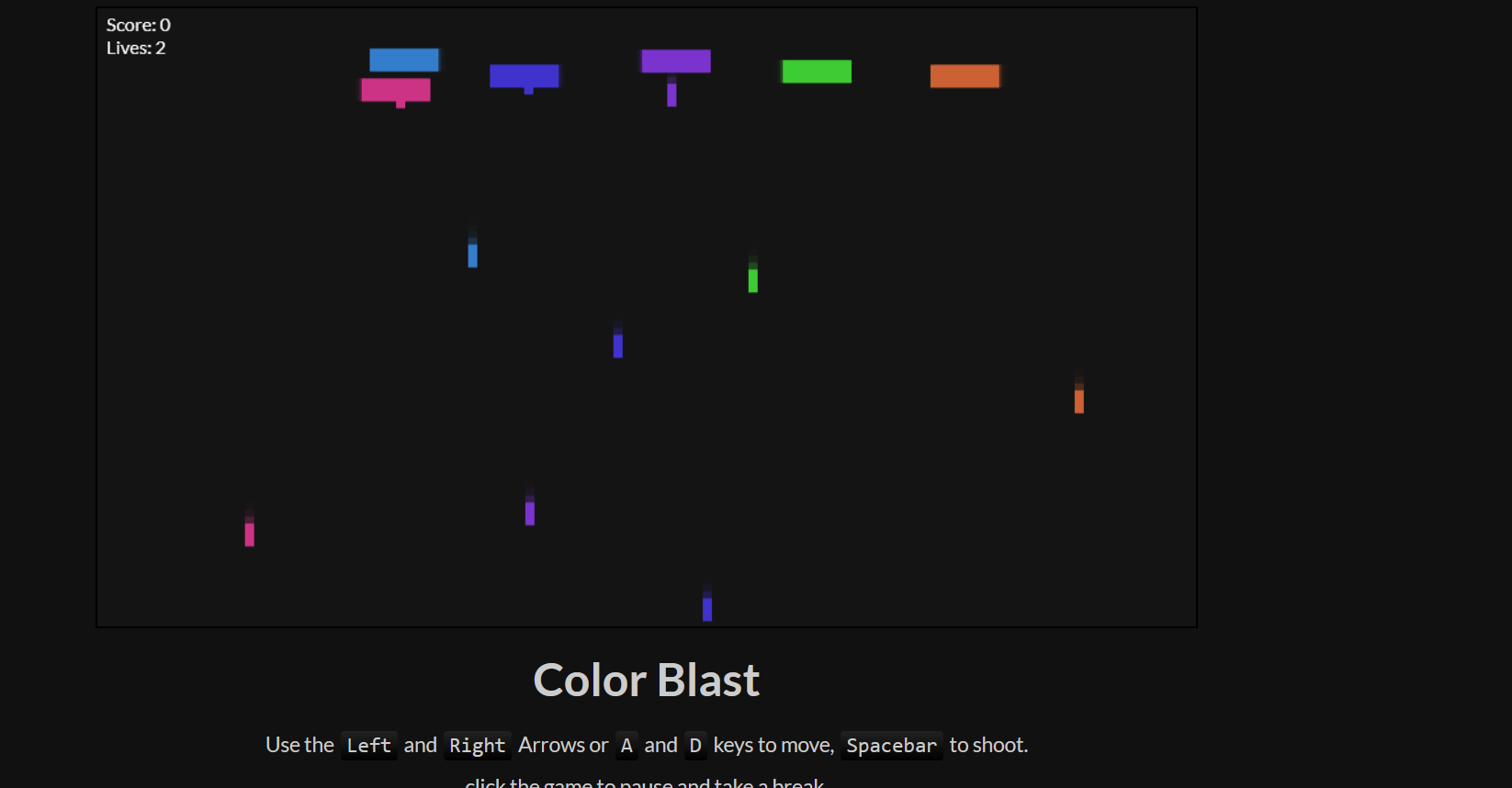Click the A key label
This screenshot has width=1512, height=788.
(x=626, y=746)
